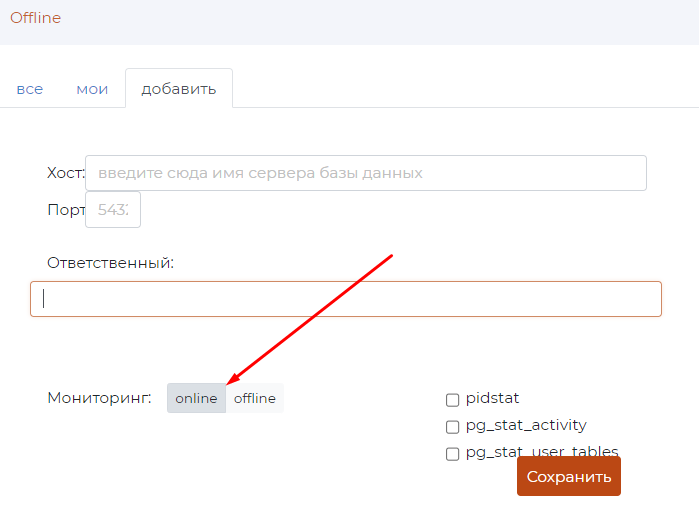Enable the pidstat checkbox

[x=453, y=400]
